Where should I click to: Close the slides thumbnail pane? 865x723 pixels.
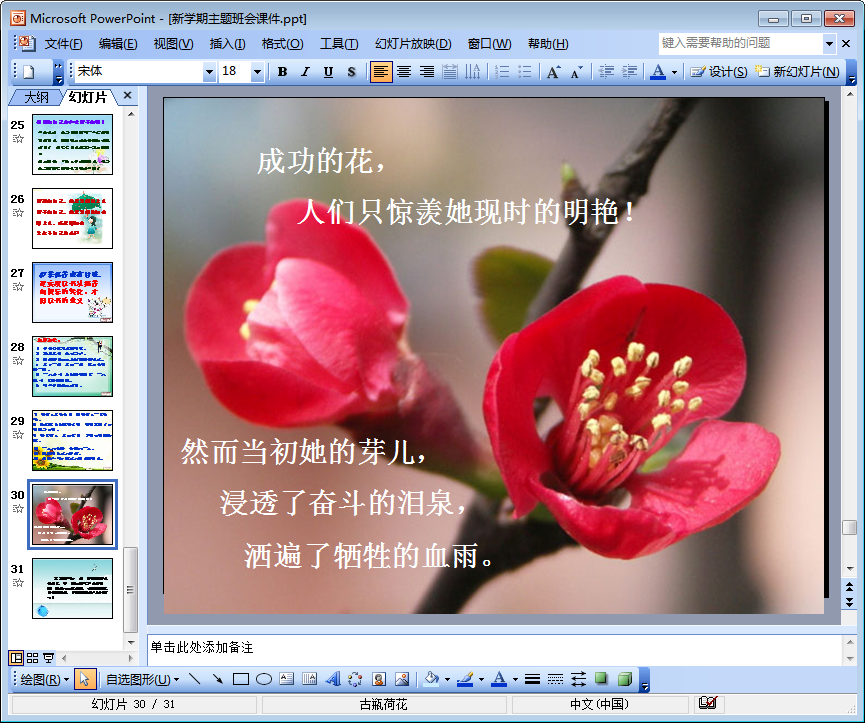pos(127,95)
